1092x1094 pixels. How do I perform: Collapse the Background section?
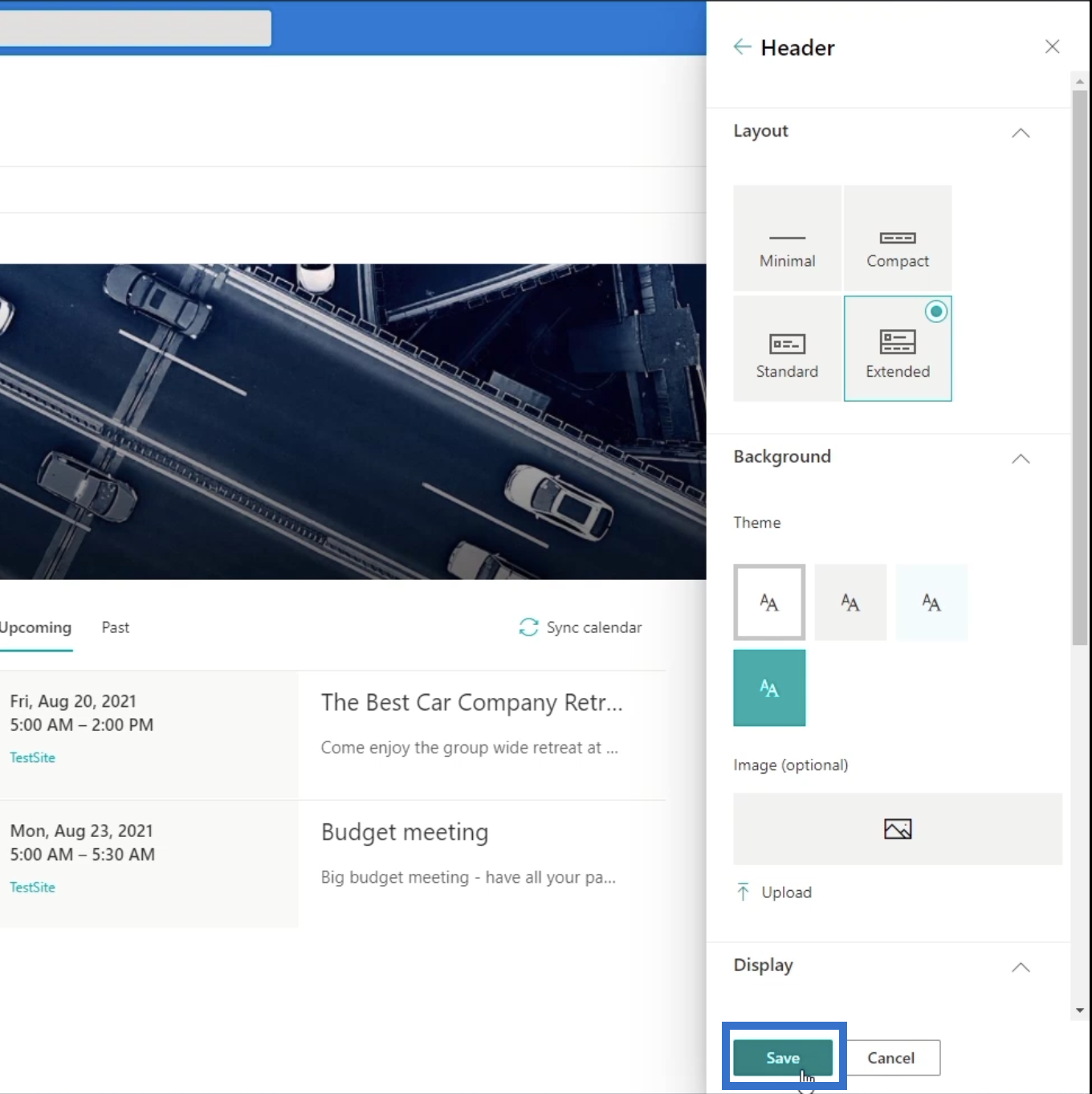1021,459
